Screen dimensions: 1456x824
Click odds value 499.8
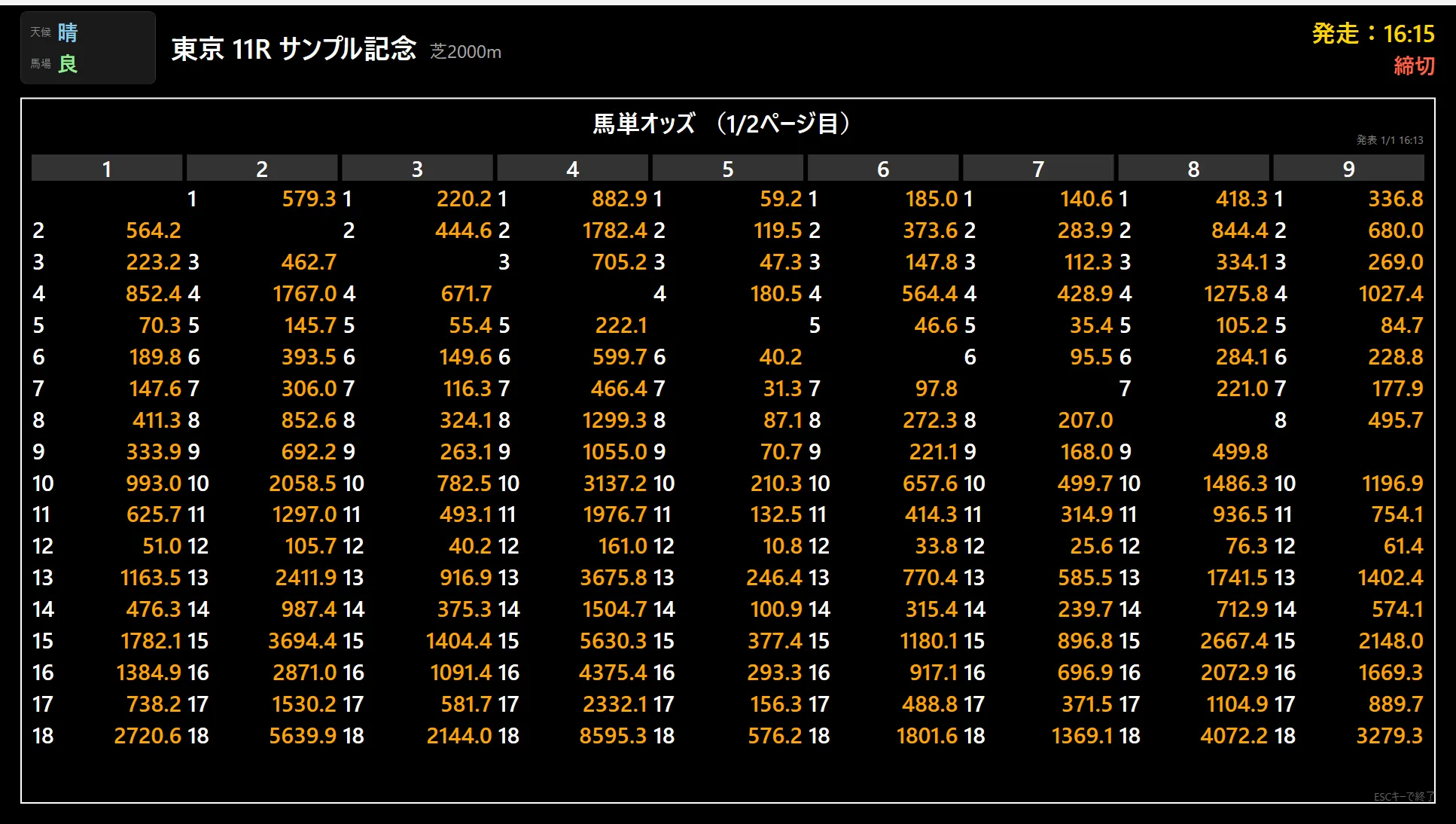pyautogui.click(x=1240, y=452)
